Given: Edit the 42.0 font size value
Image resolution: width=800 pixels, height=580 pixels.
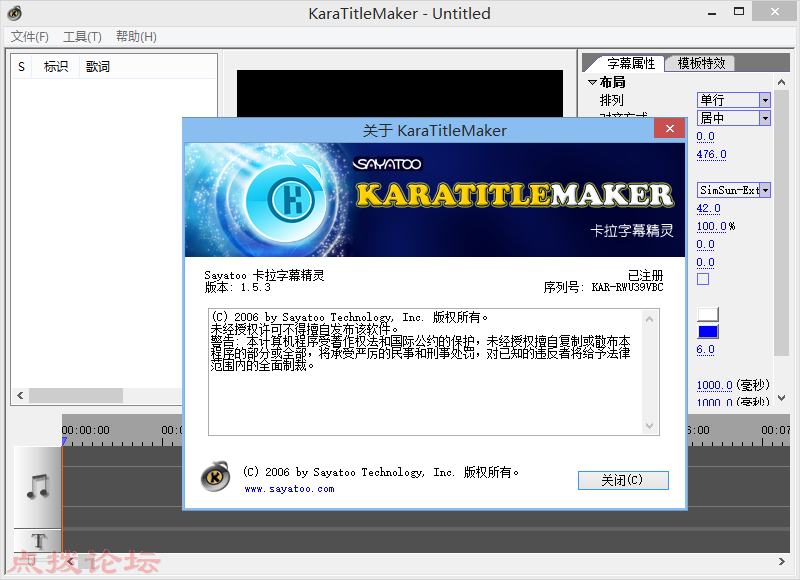Looking at the screenshot, I should click(x=708, y=208).
